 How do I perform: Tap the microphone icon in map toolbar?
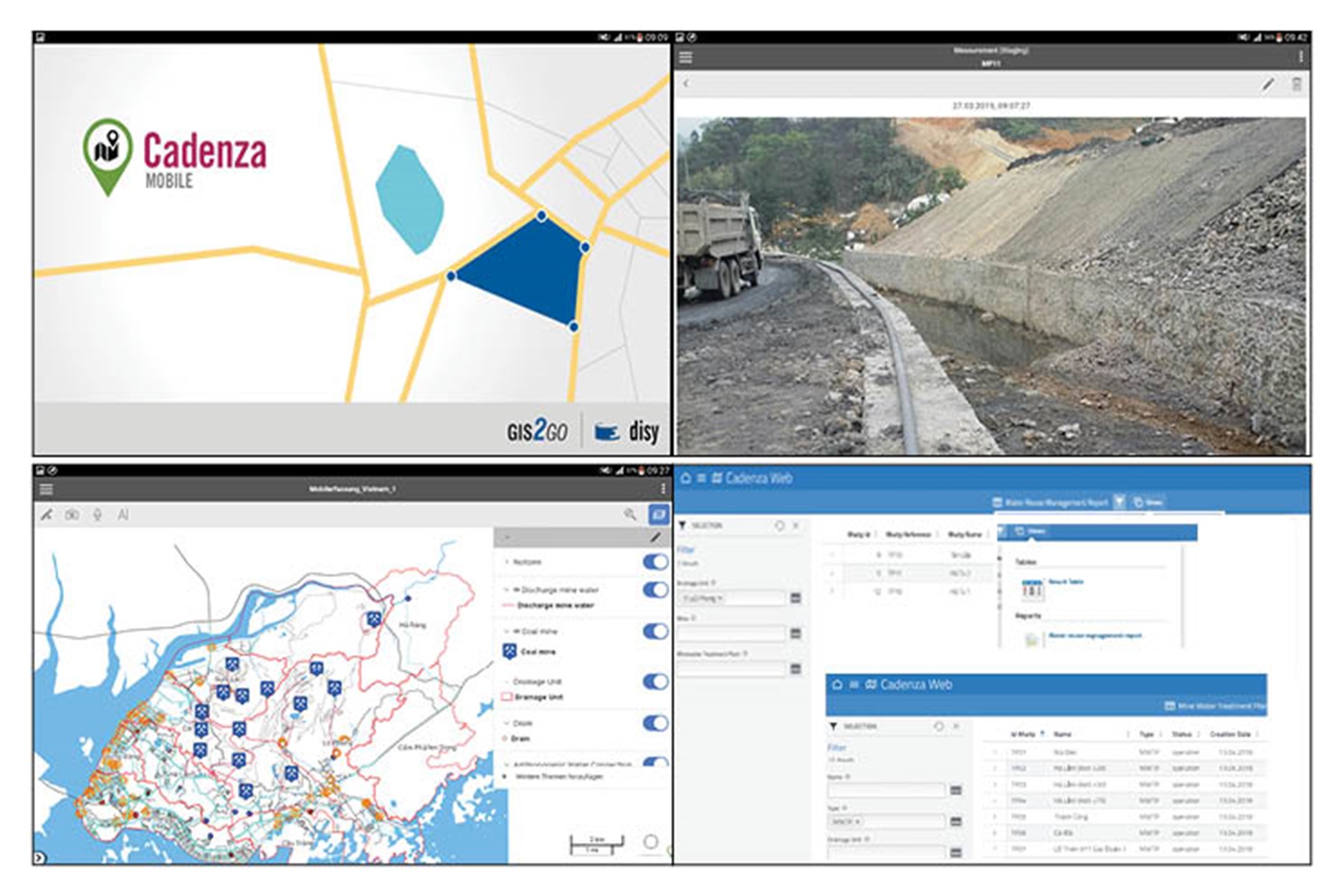pyautogui.click(x=97, y=515)
